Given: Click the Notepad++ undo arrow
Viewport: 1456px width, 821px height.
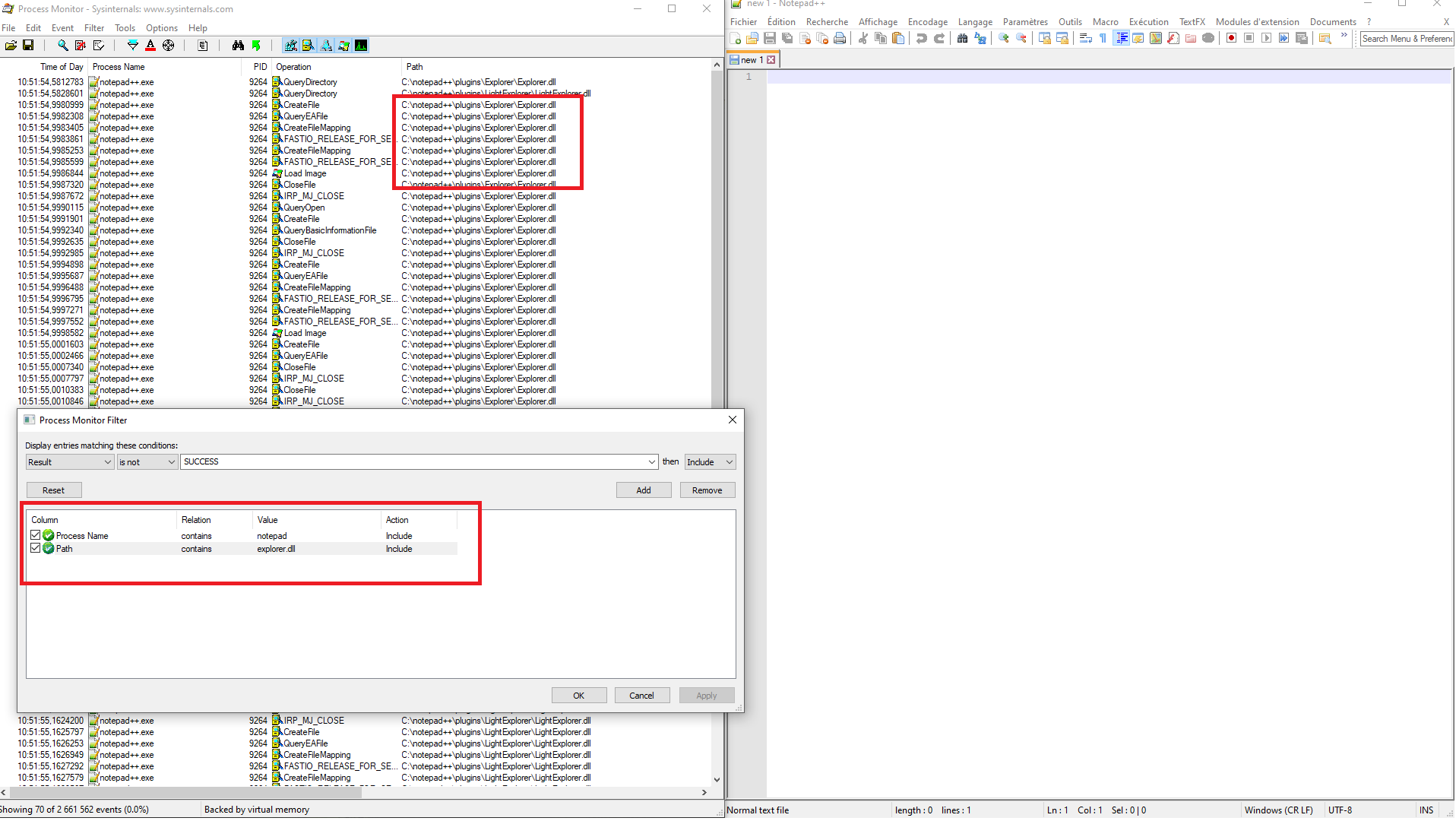Looking at the screenshot, I should [x=922, y=39].
